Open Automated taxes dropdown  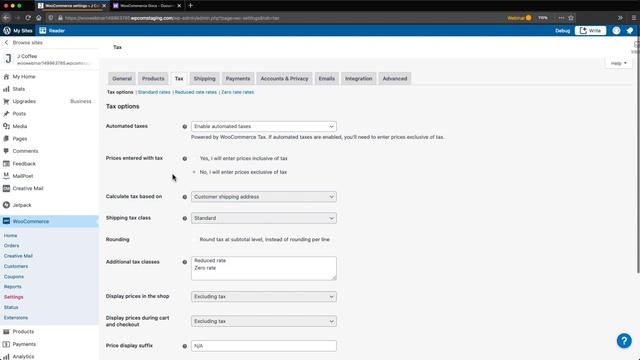pos(264,127)
